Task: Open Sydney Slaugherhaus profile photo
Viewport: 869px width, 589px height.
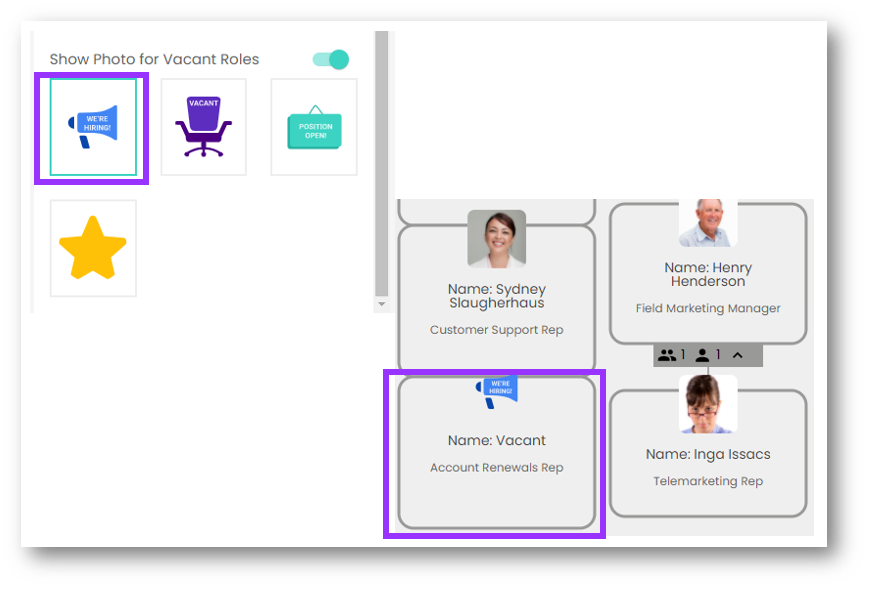Action: [x=496, y=239]
